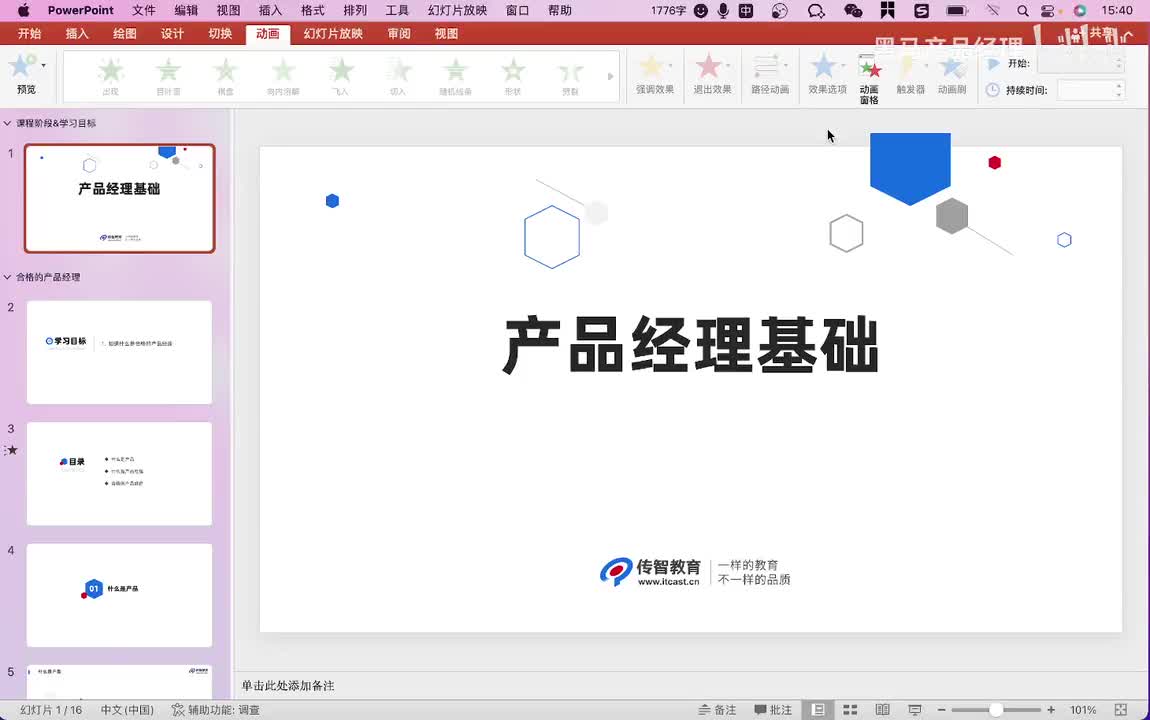
Task: Click the Animation Painter (动画刷) tool
Action: pyautogui.click(x=952, y=74)
